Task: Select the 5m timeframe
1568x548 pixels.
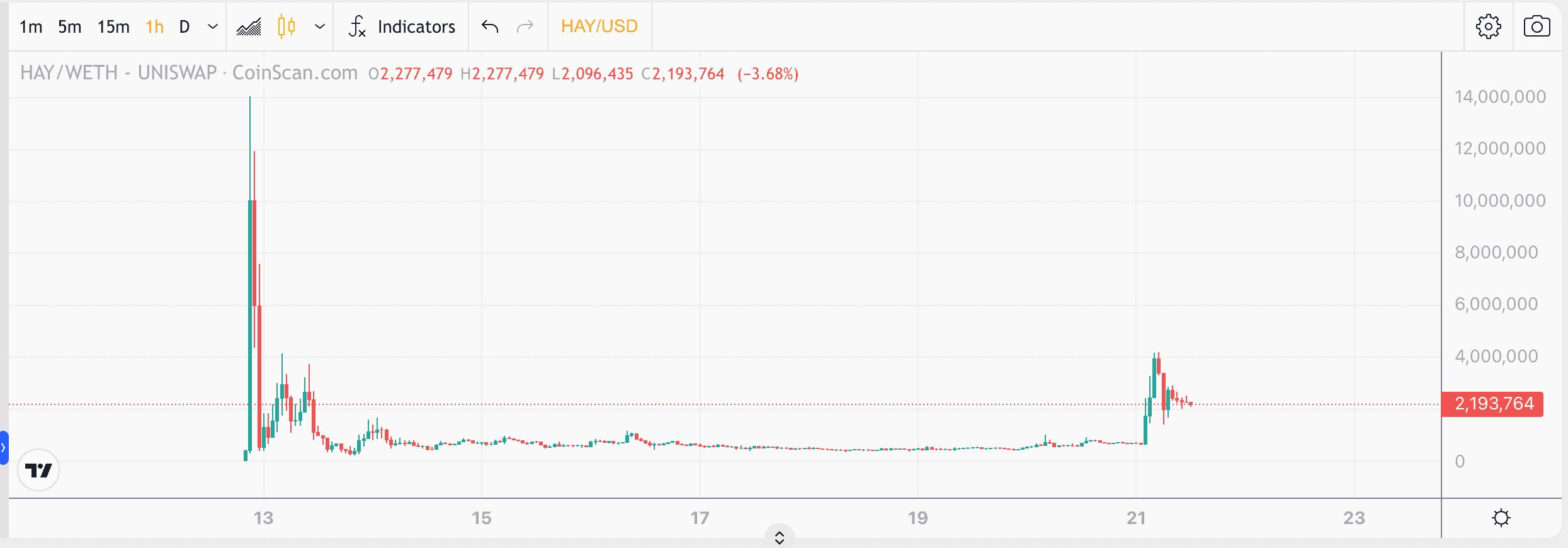Action: coord(70,26)
